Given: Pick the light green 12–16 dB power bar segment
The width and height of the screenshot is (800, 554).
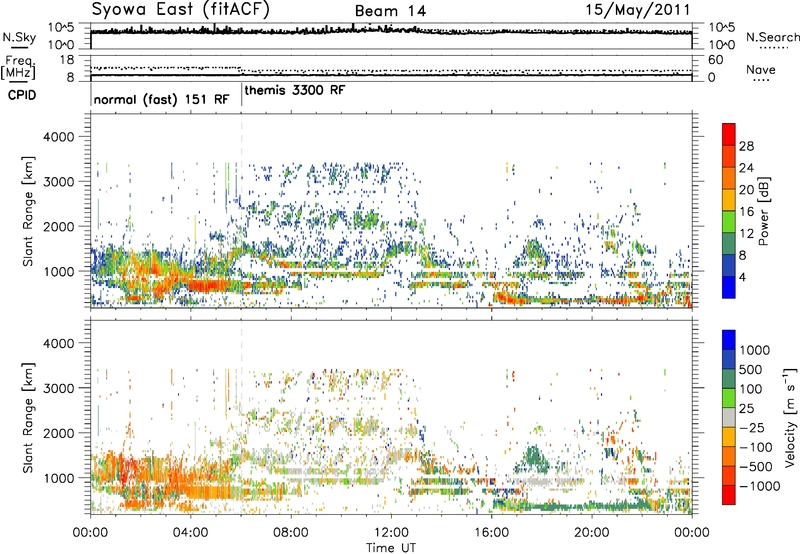Looking at the screenshot, I should pyautogui.click(x=729, y=222).
